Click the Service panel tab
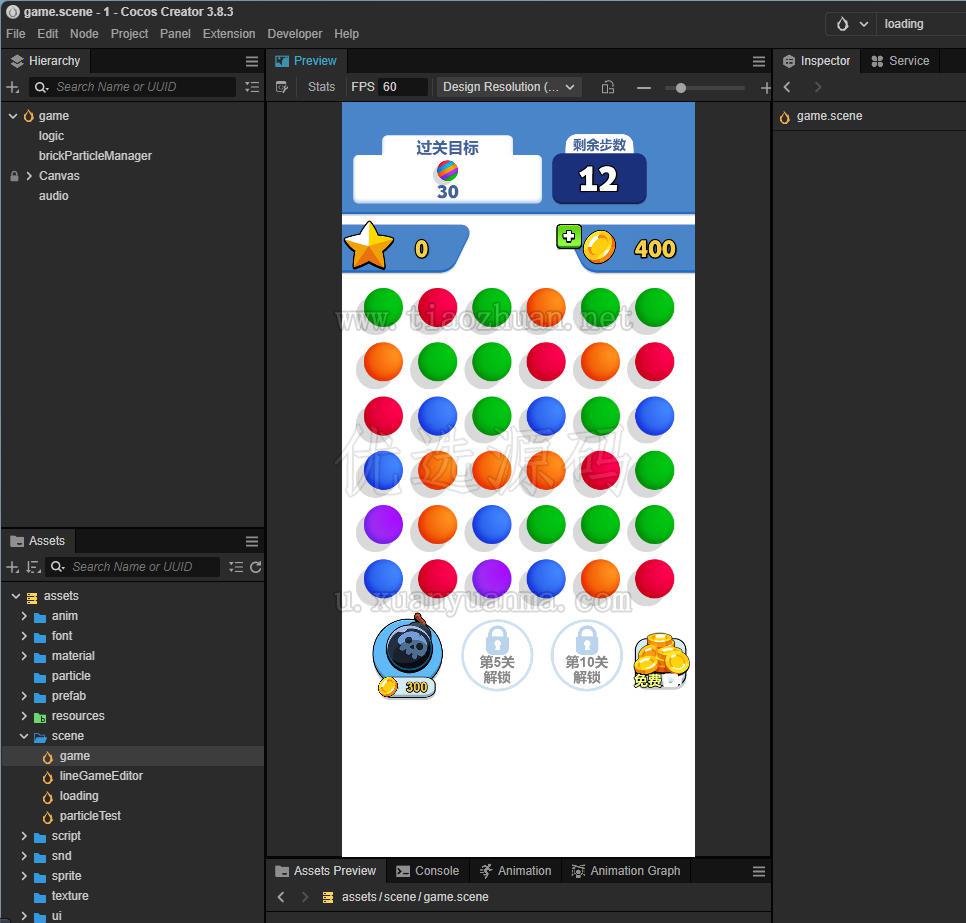This screenshot has height=923, width=966. [900, 61]
